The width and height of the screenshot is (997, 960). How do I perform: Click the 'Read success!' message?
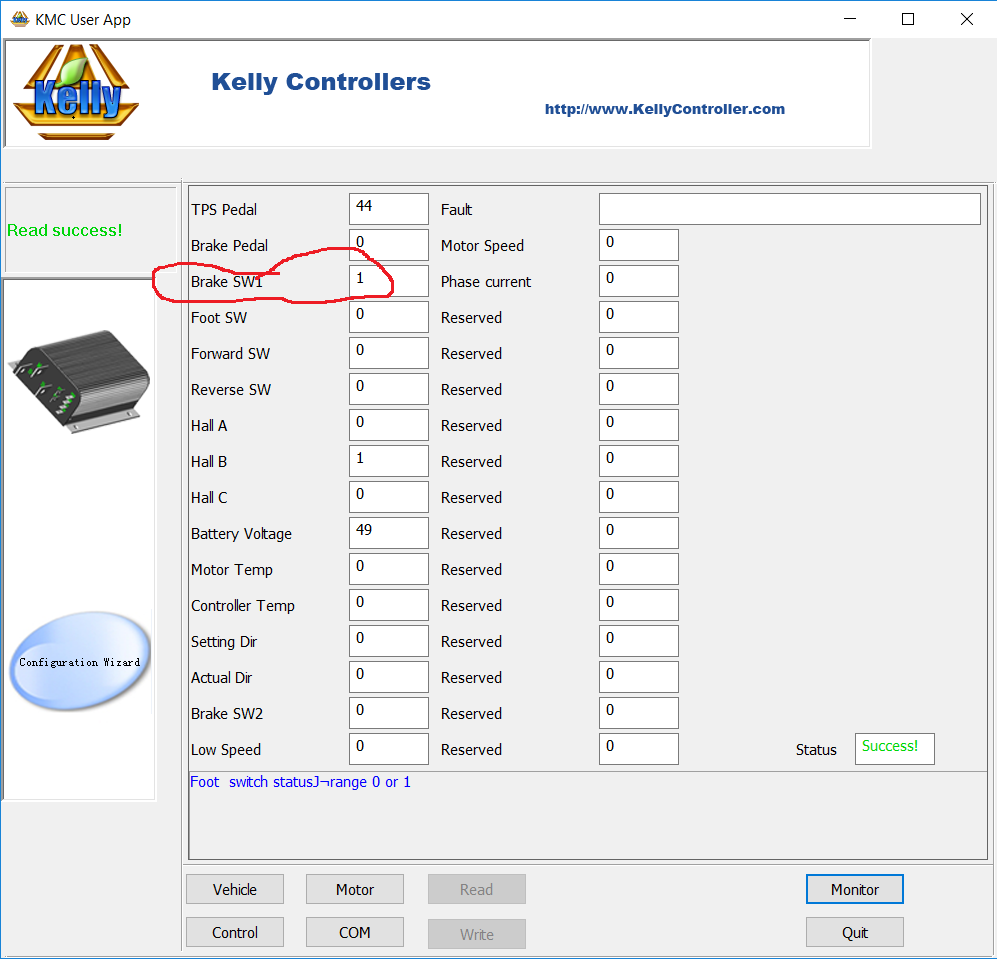point(64,230)
